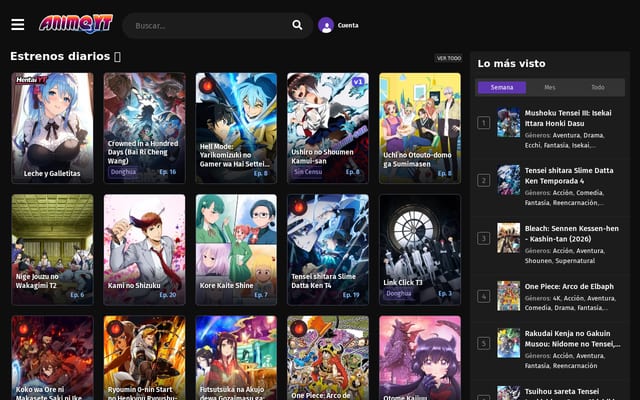
Task: Click Tensei shitara Slime ranking thumbnail
Action: (509, 180)
